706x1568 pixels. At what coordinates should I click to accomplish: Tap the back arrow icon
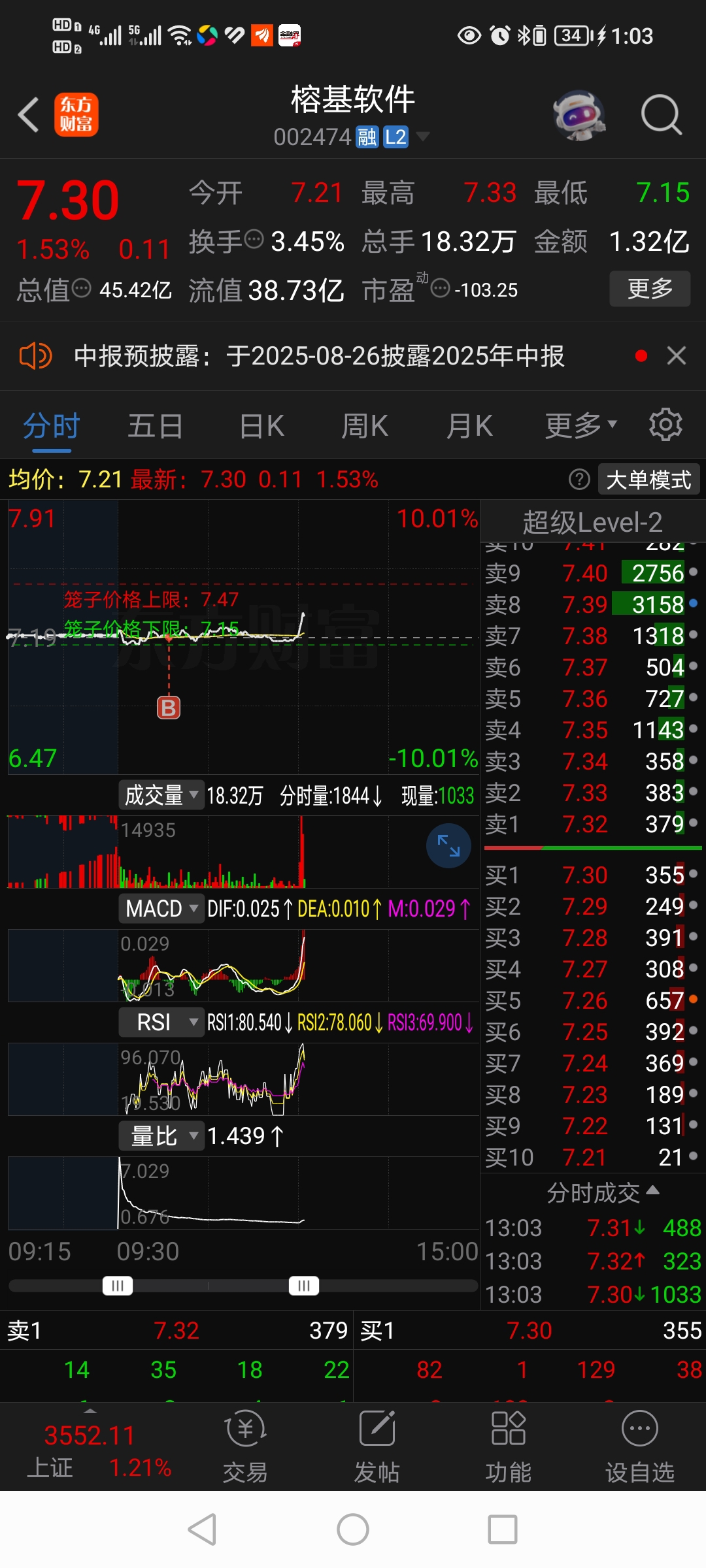[x=29, y=115]
